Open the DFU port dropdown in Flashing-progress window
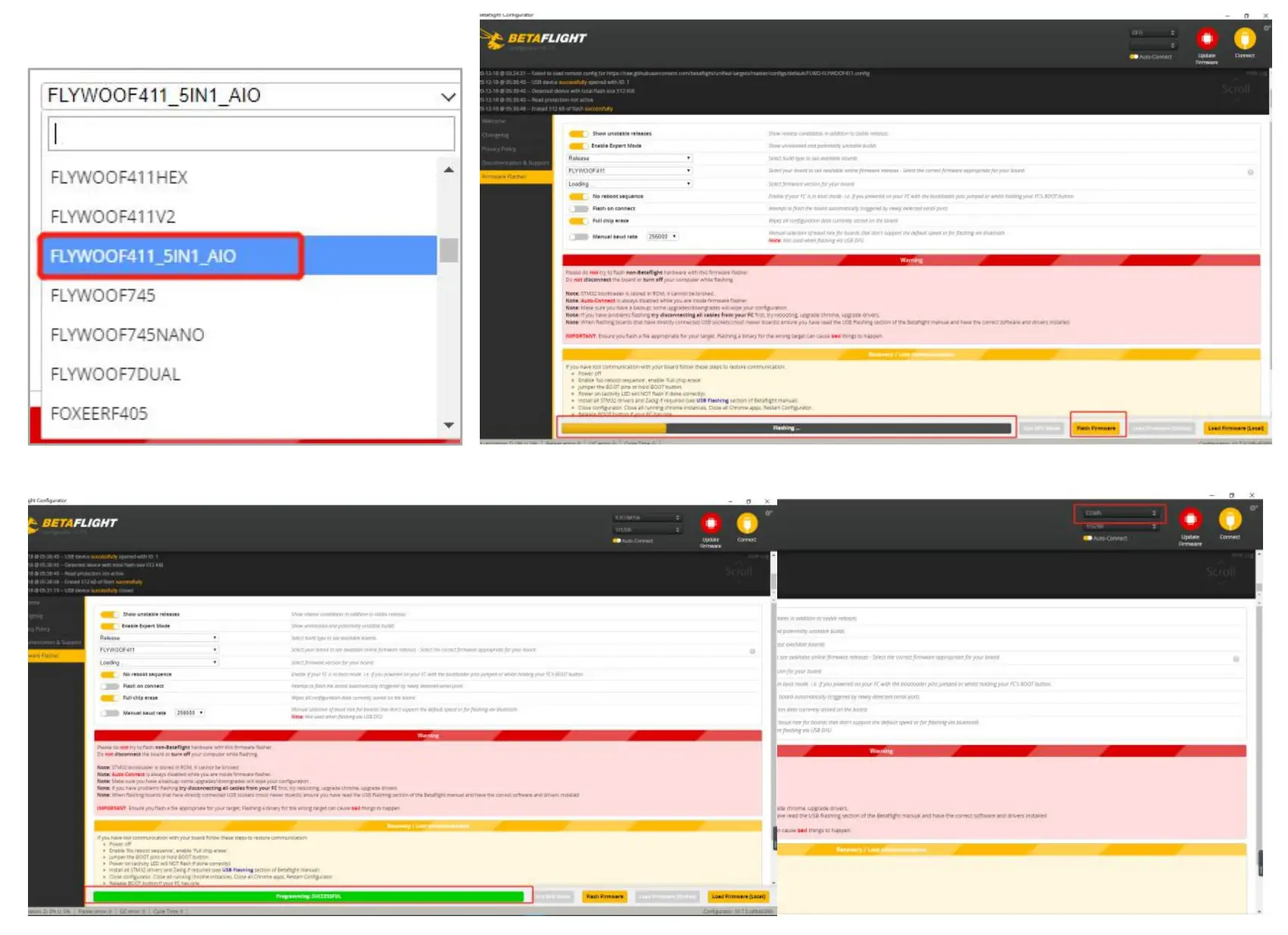 (1153, 33)
